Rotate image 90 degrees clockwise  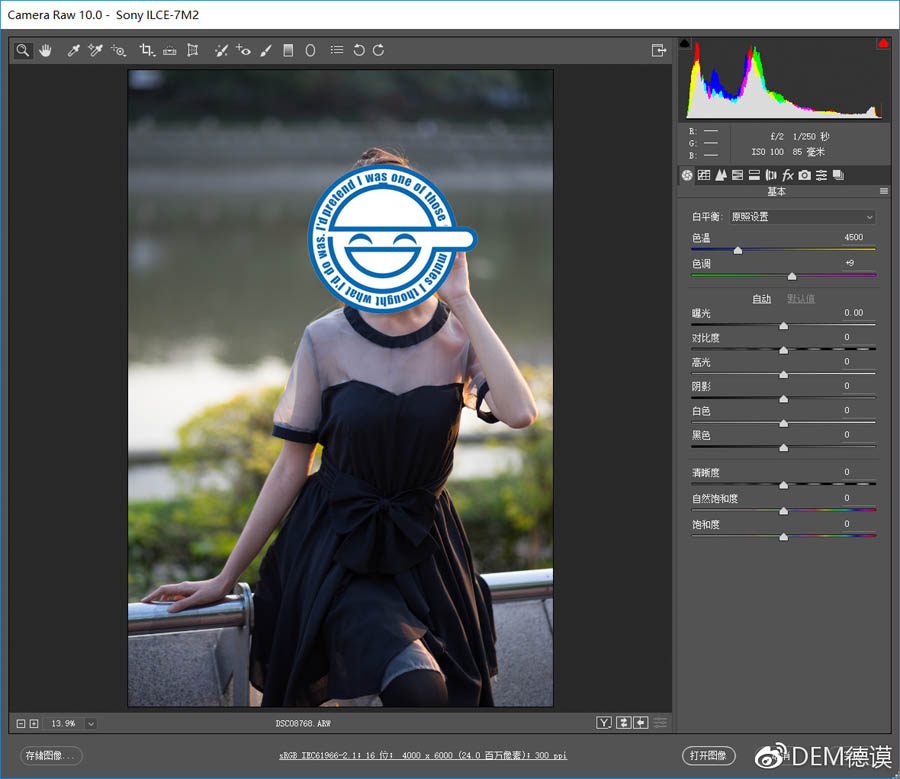pyautogui.click(x=379, y=50)
